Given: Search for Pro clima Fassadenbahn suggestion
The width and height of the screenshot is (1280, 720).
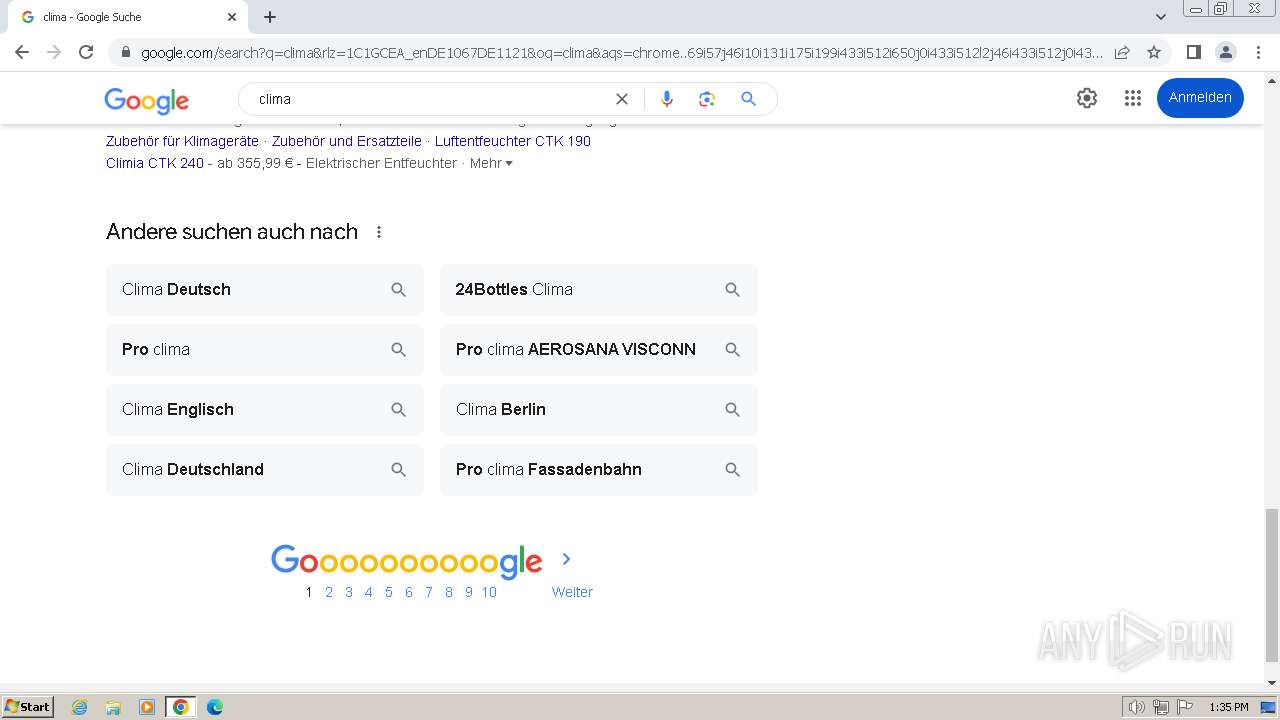Looking at the screenshot, I should coord(599,470).
